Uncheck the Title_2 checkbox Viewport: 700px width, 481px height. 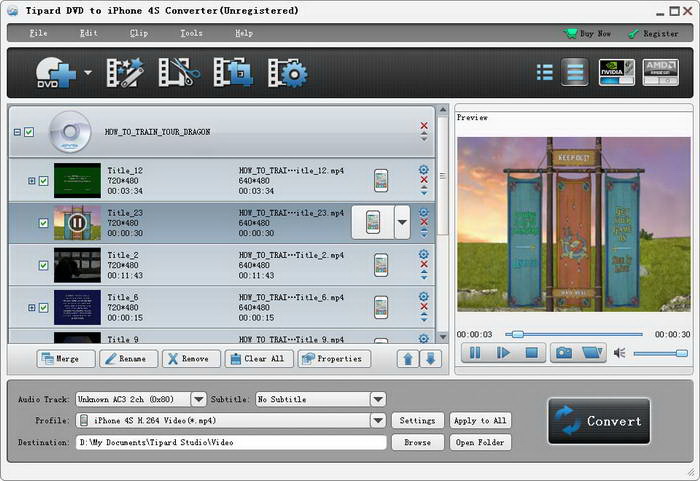tap(43, 265)
